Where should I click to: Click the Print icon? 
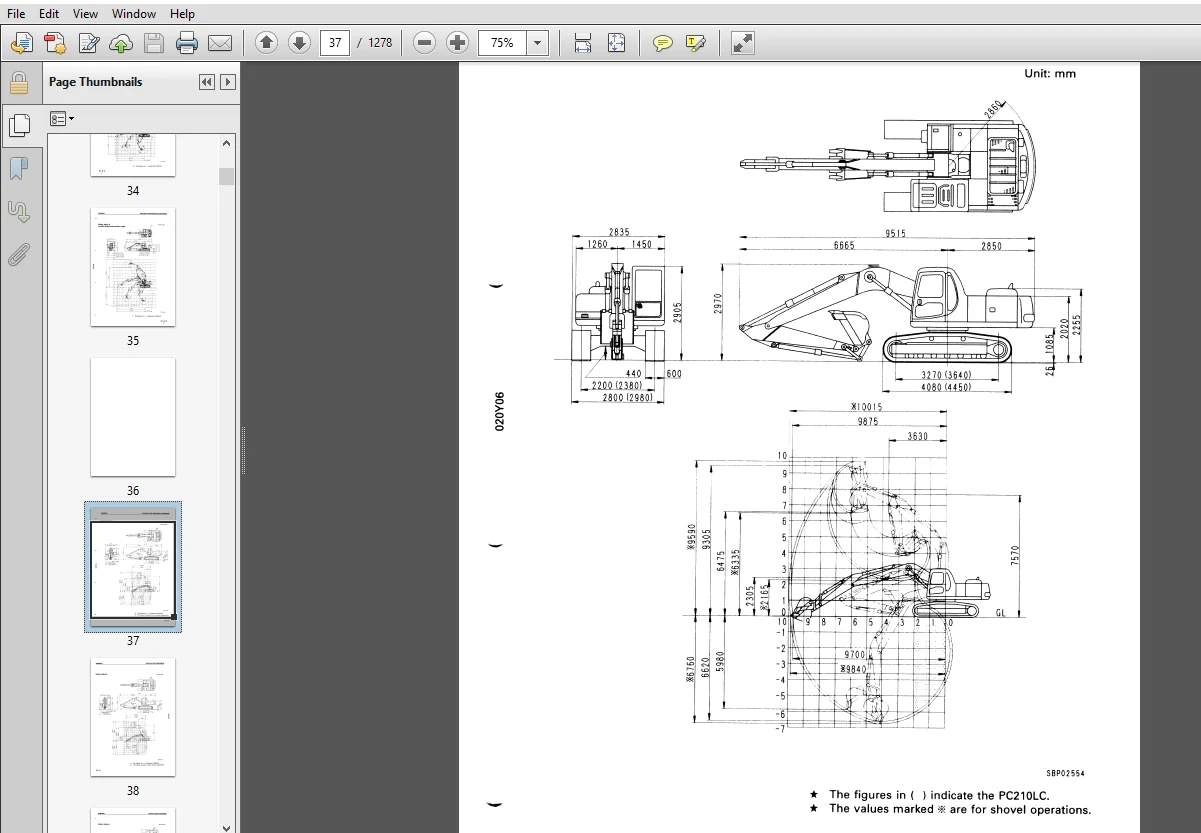(187, 43)
